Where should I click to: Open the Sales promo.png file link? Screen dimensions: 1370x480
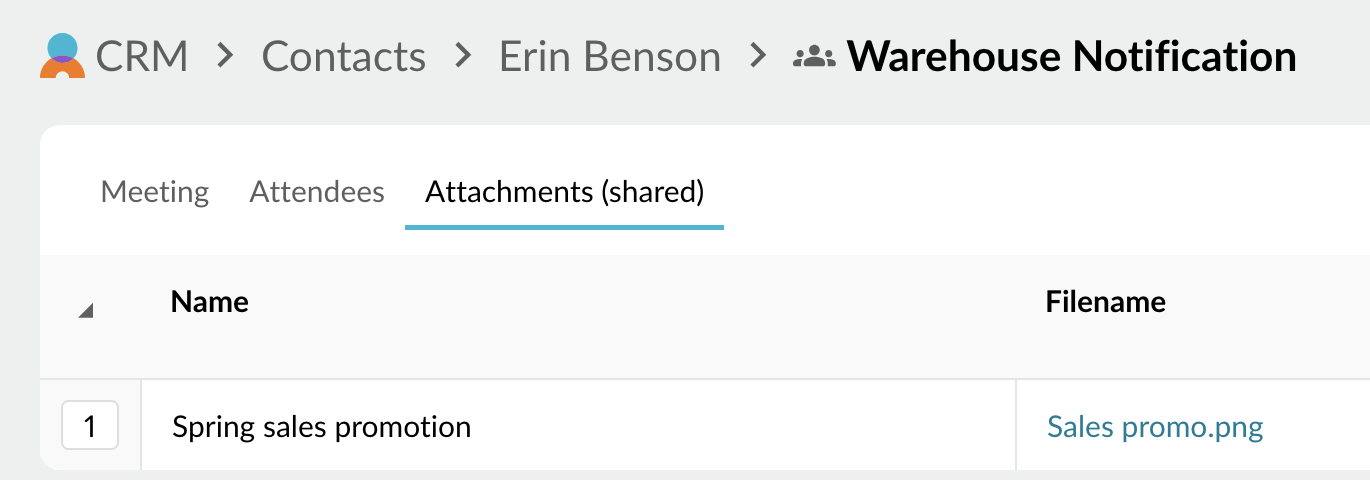(x=1155, y=427)
